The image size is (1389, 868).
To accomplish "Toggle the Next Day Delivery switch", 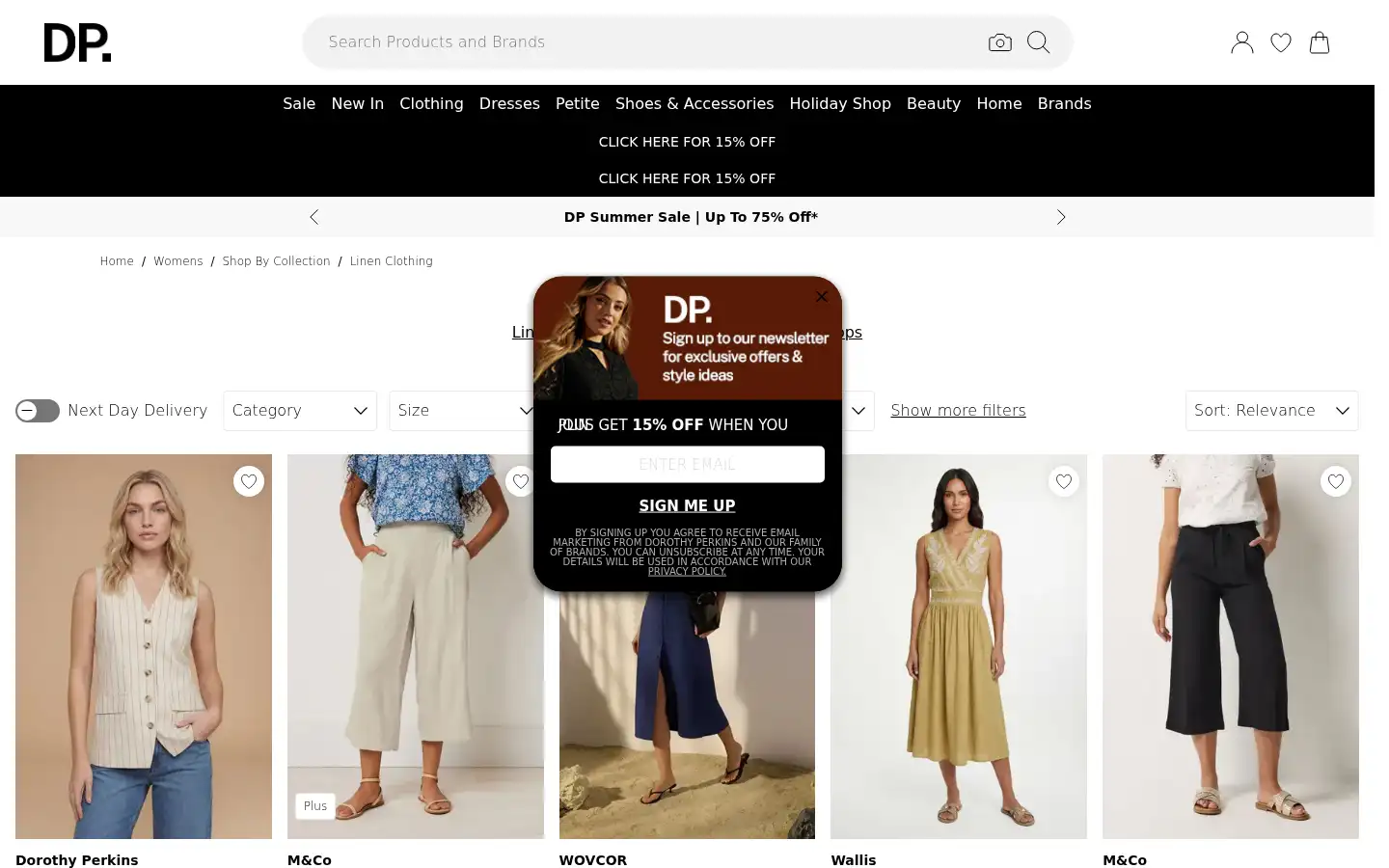I will pyautogui.click(x=38, y=411).
